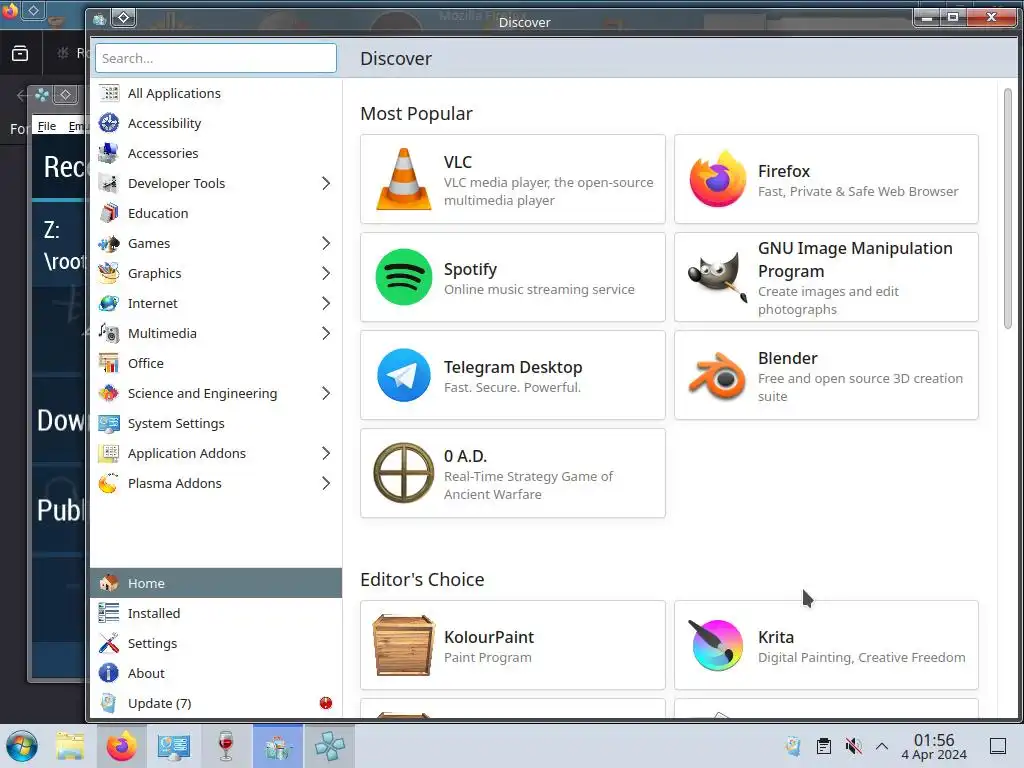The image size is (1024, 768).
Task: Click the Wine glass taskbar icon
Action: (x=226, y=746)
